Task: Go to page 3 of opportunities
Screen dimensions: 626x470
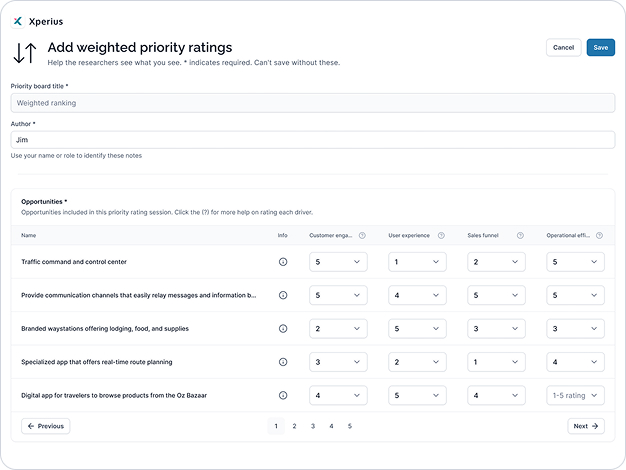Action: [x=313, y=426]
